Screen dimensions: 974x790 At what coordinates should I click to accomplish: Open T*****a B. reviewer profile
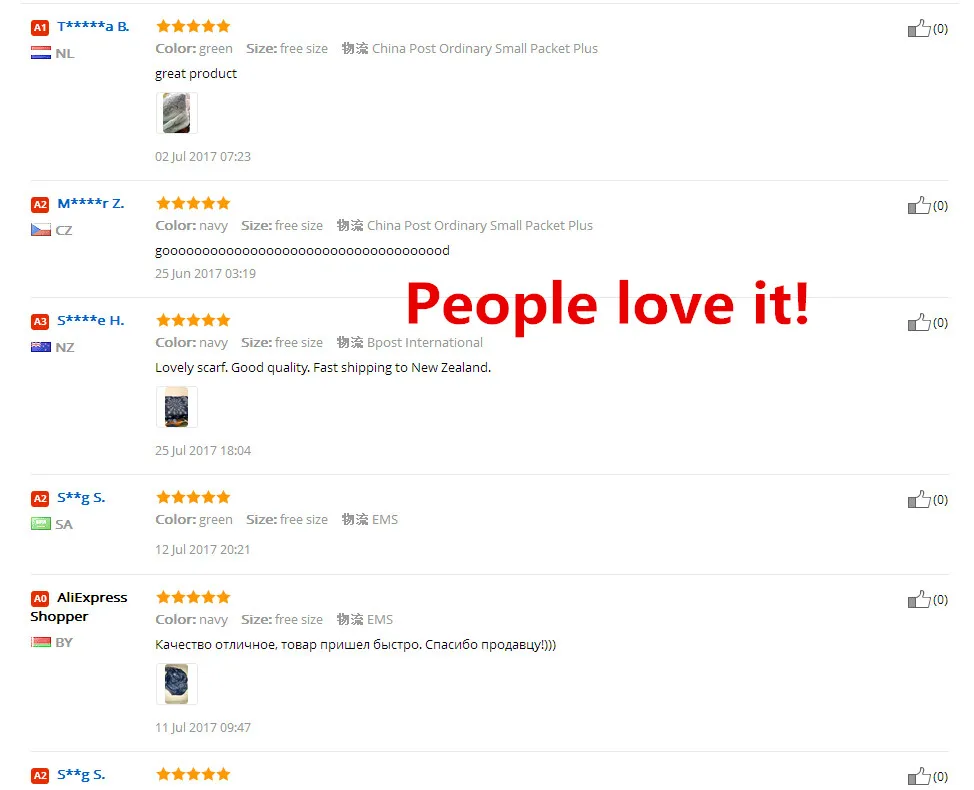[x=93, y=26]
